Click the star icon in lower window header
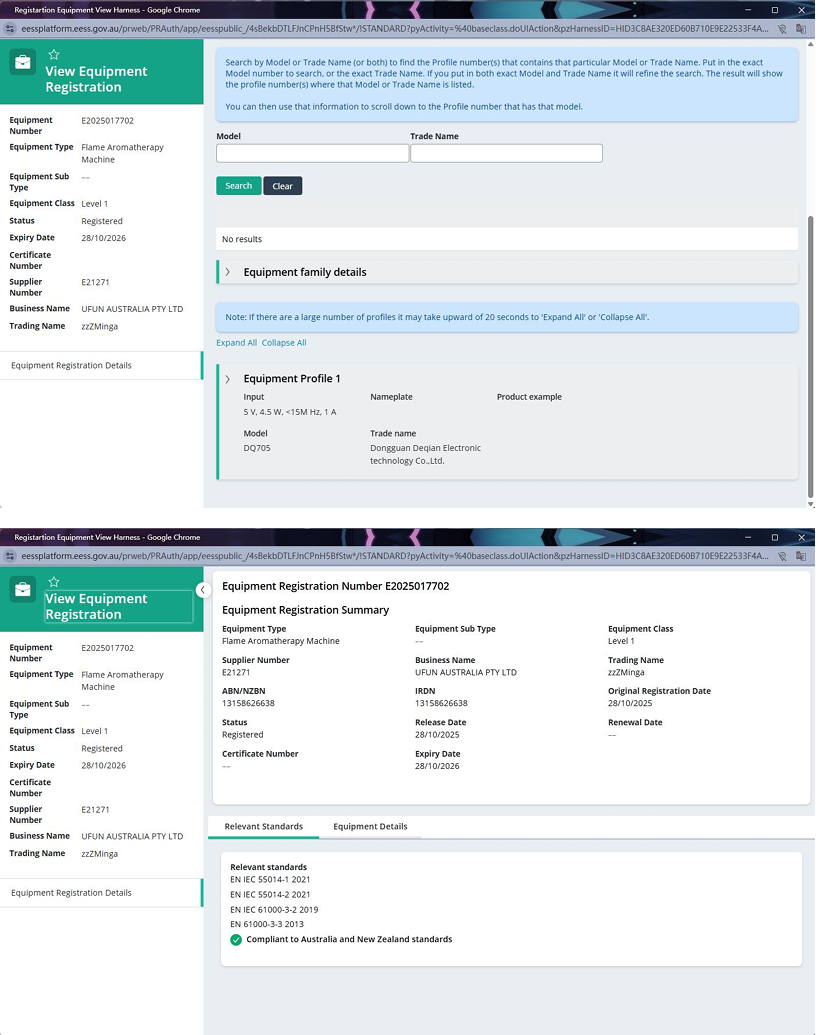 [x=54, y=582]
